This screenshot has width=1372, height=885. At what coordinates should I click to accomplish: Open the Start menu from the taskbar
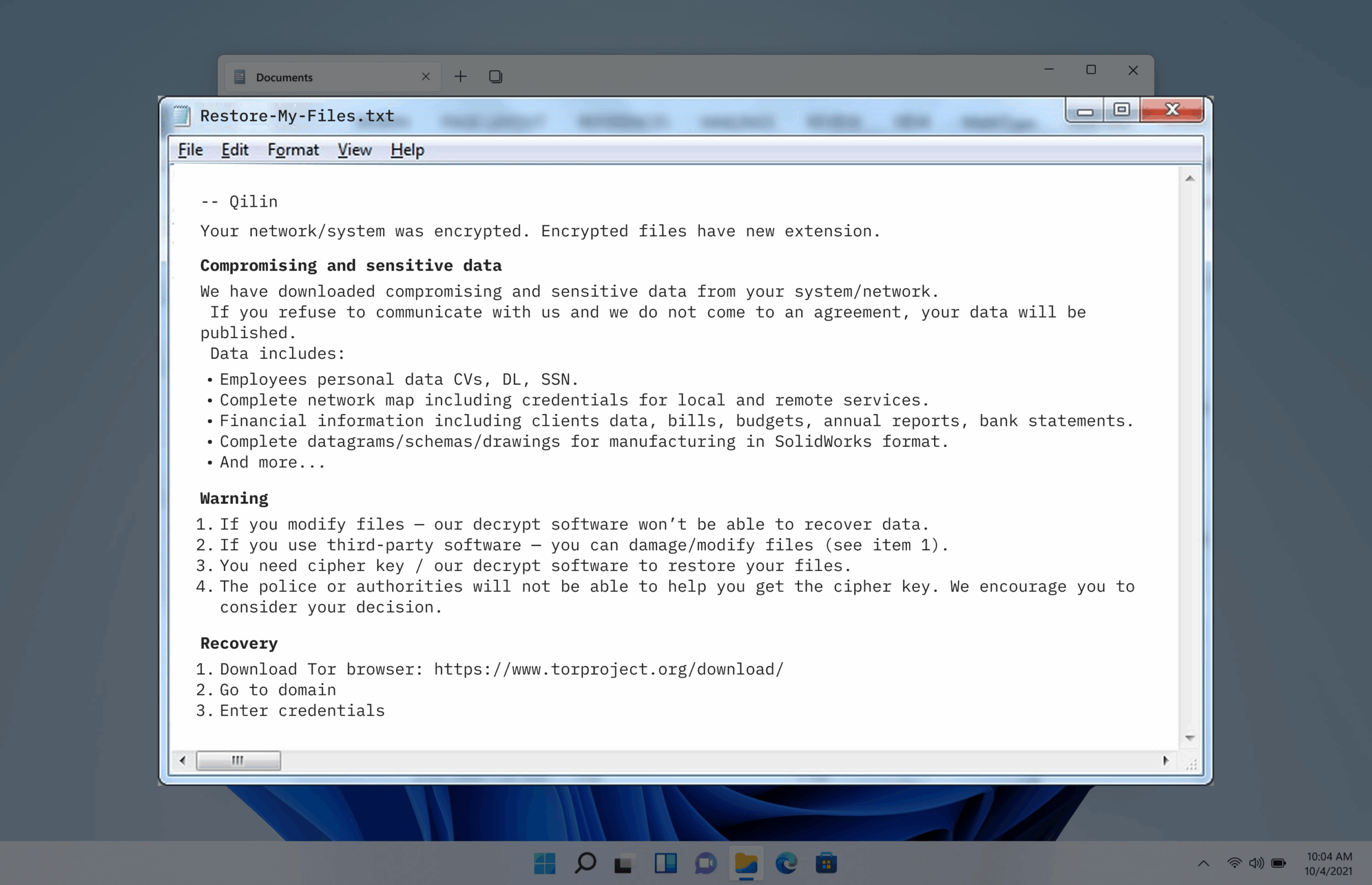point(545,862)
